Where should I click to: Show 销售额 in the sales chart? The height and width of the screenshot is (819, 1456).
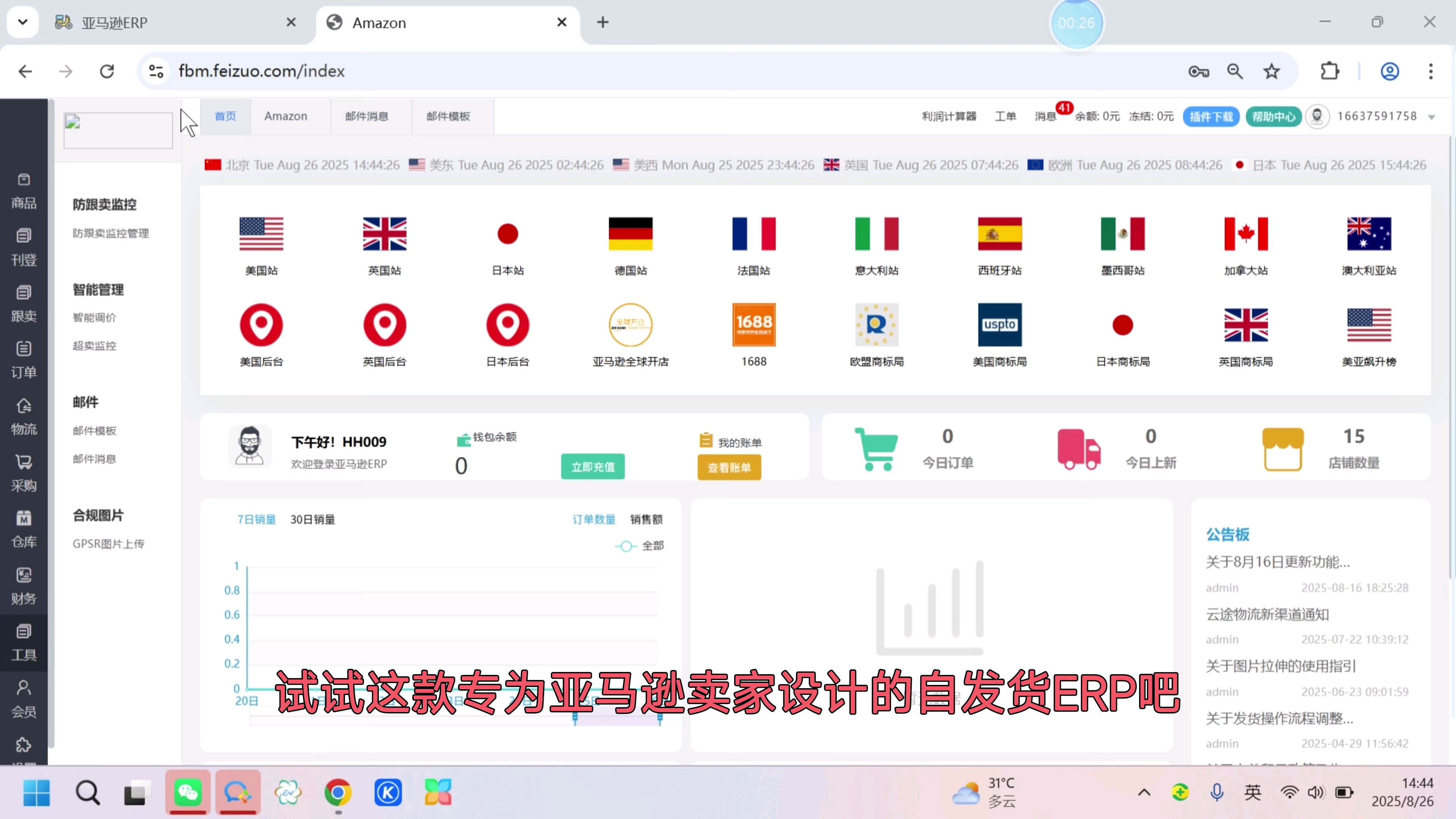coord(646,519)
